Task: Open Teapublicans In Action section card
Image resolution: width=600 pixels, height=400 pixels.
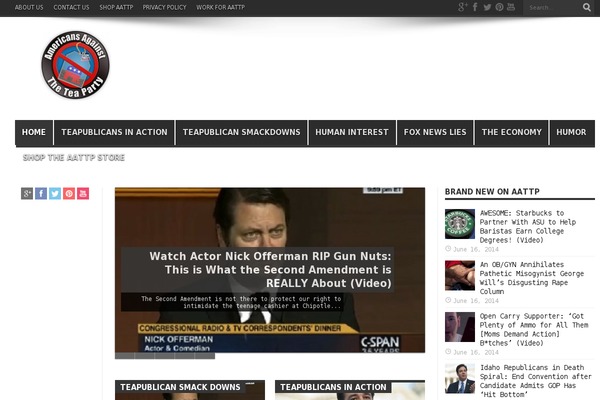Action: point(350,390)
